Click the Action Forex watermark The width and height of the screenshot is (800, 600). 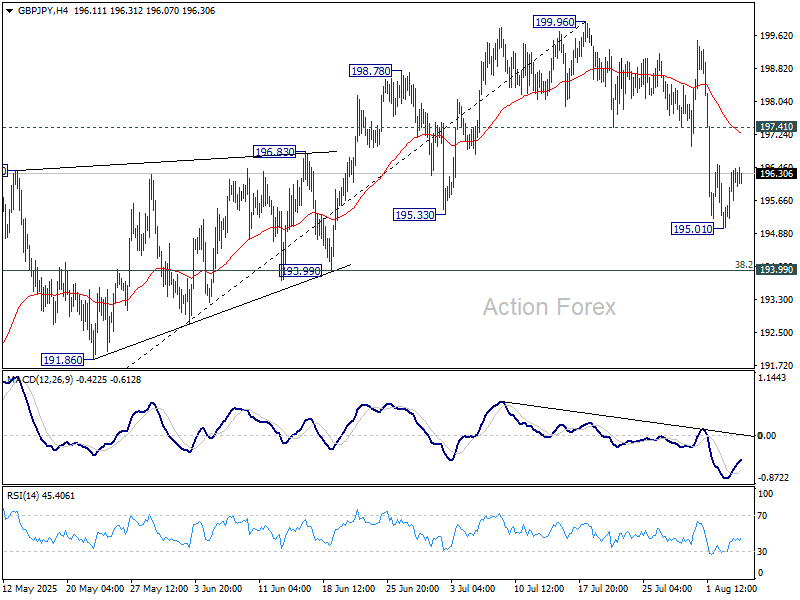coord(552,307)
